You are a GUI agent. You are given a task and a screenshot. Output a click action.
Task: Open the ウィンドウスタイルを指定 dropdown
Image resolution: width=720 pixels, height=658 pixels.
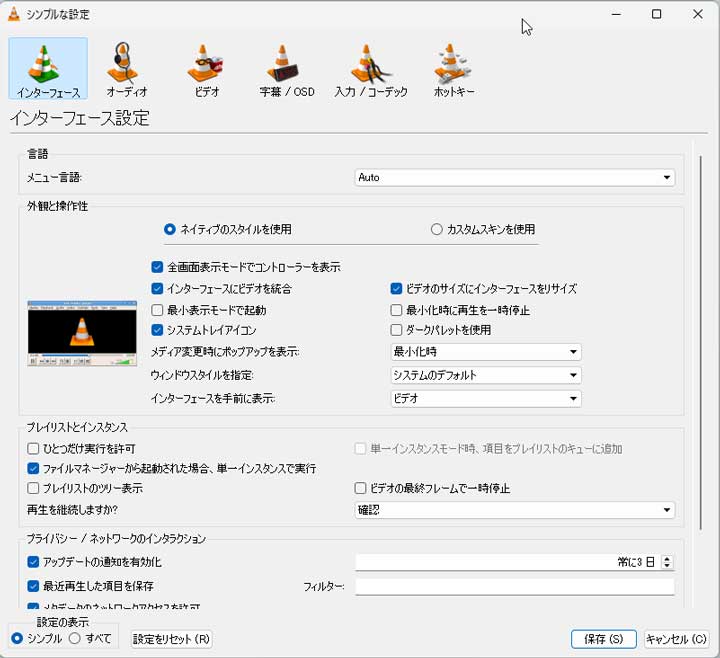pos(486,375)
